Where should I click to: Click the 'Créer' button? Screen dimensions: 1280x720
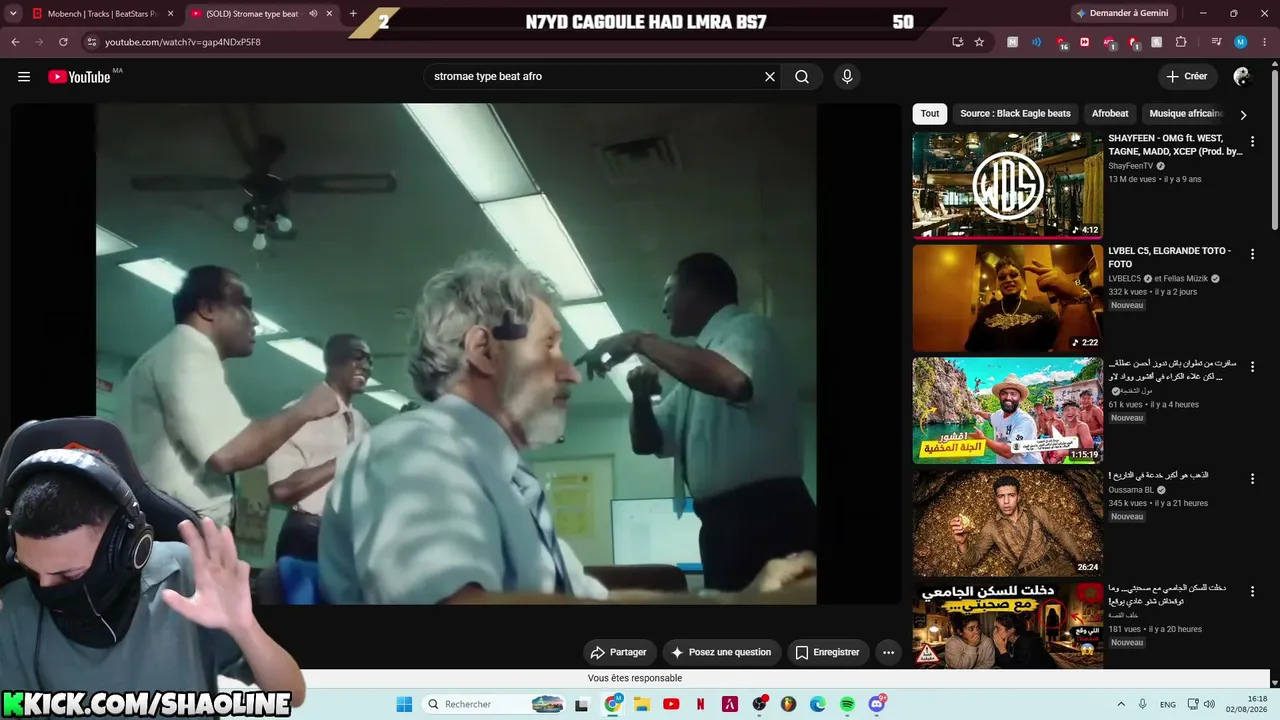pos(1187,77)
